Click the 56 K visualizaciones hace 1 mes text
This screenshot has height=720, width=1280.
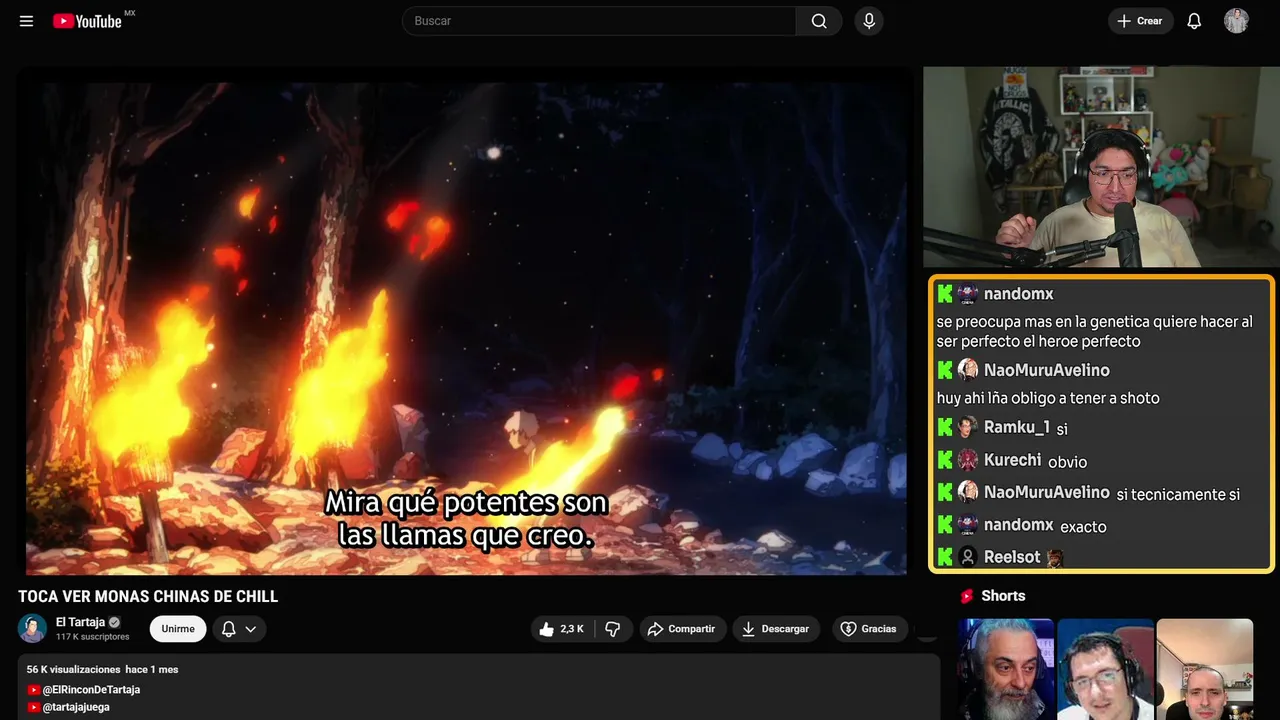(x=103, y=669)
